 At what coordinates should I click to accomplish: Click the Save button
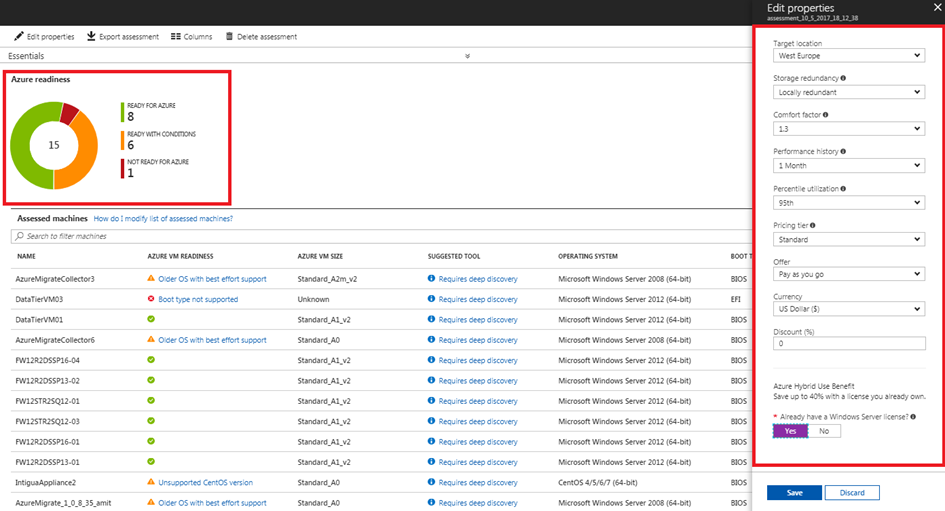pyautogui.click(x=794, y=492)
